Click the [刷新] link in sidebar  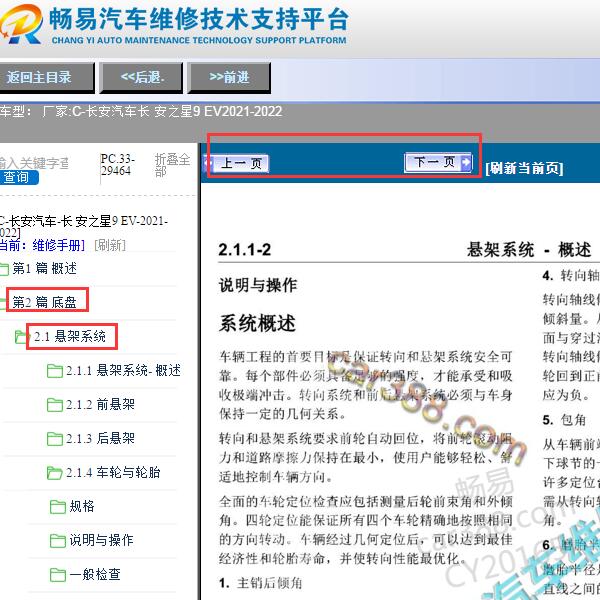pyautogui.click(x=110, y=245)
